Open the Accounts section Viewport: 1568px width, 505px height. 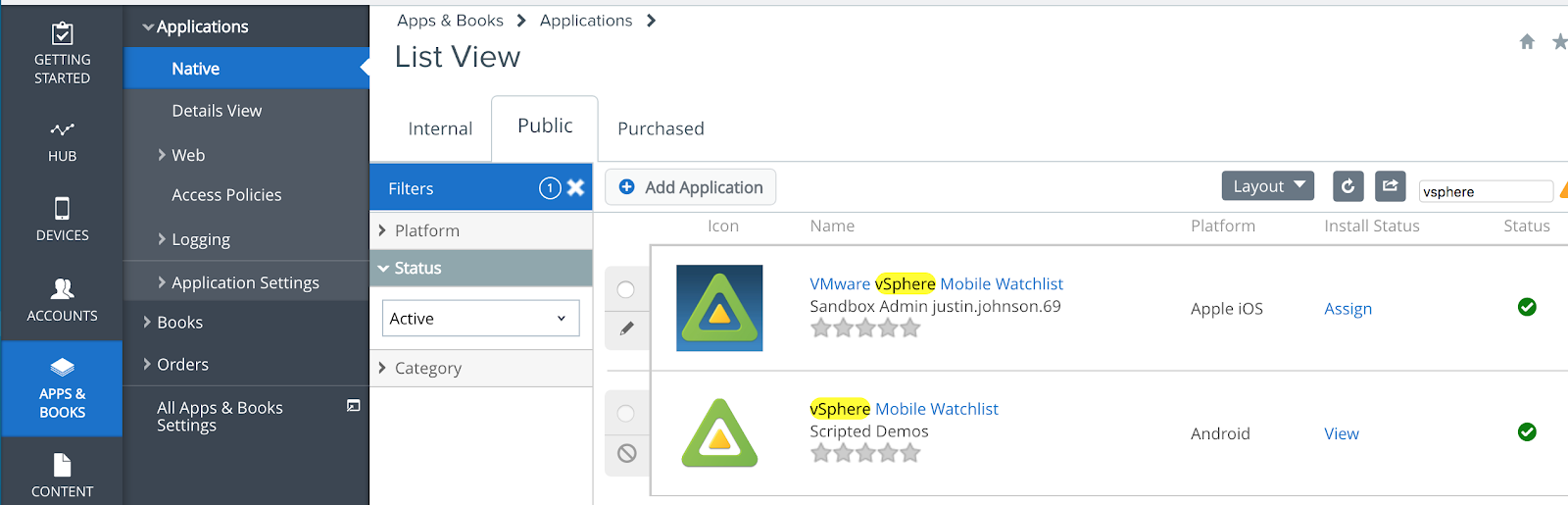click(x=62, y=300)
